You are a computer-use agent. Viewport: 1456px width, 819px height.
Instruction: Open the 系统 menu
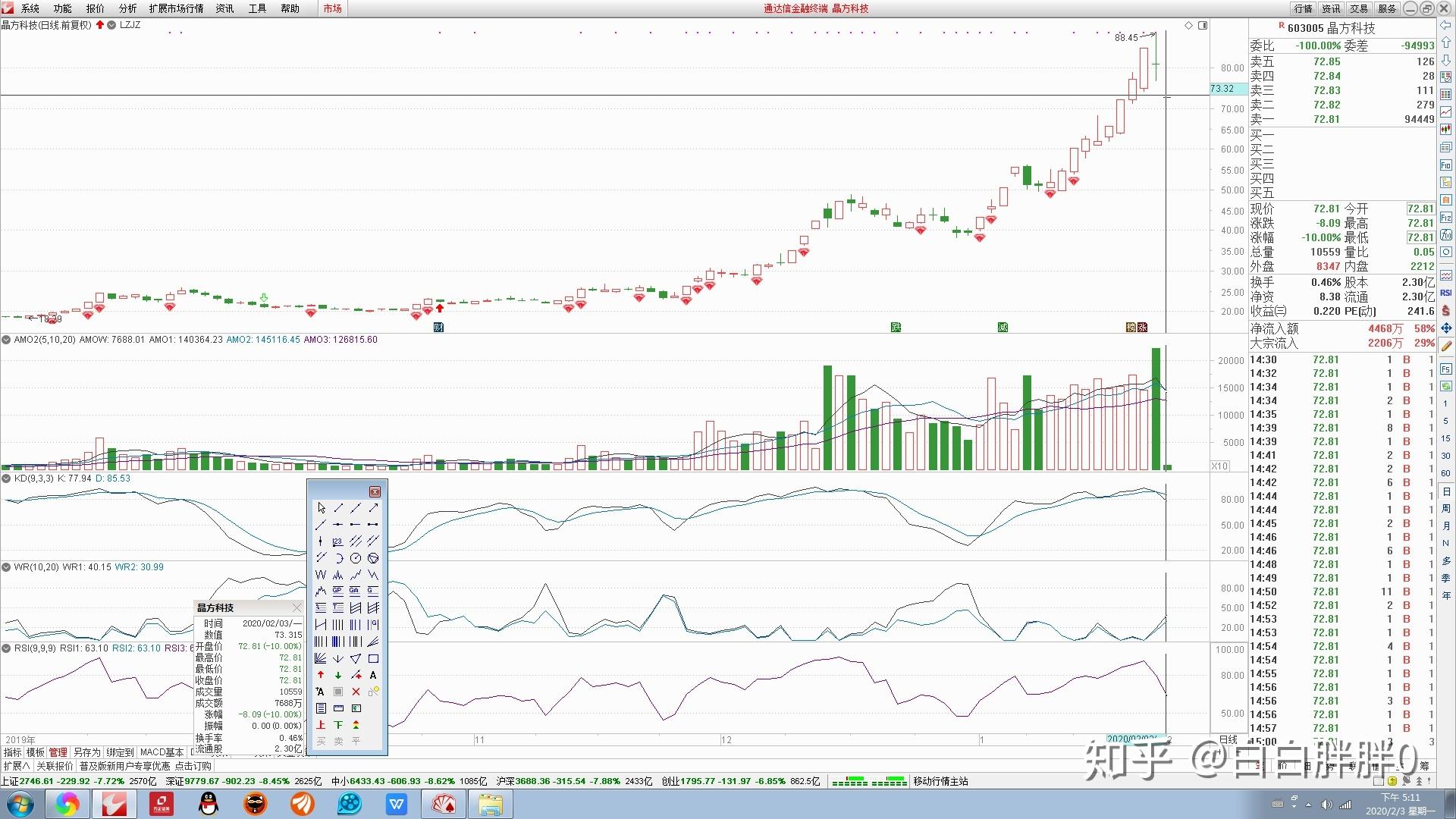pyautogui.click(x=30, y=8)
